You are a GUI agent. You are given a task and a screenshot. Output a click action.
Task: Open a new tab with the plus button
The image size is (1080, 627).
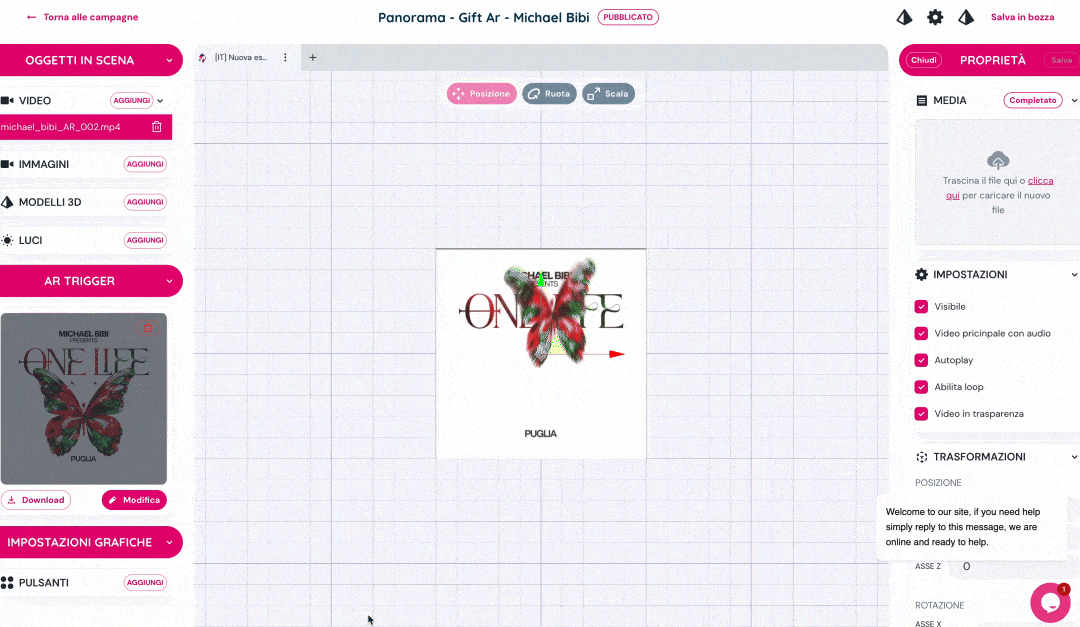pyautogui.click(x=312, y=58)
